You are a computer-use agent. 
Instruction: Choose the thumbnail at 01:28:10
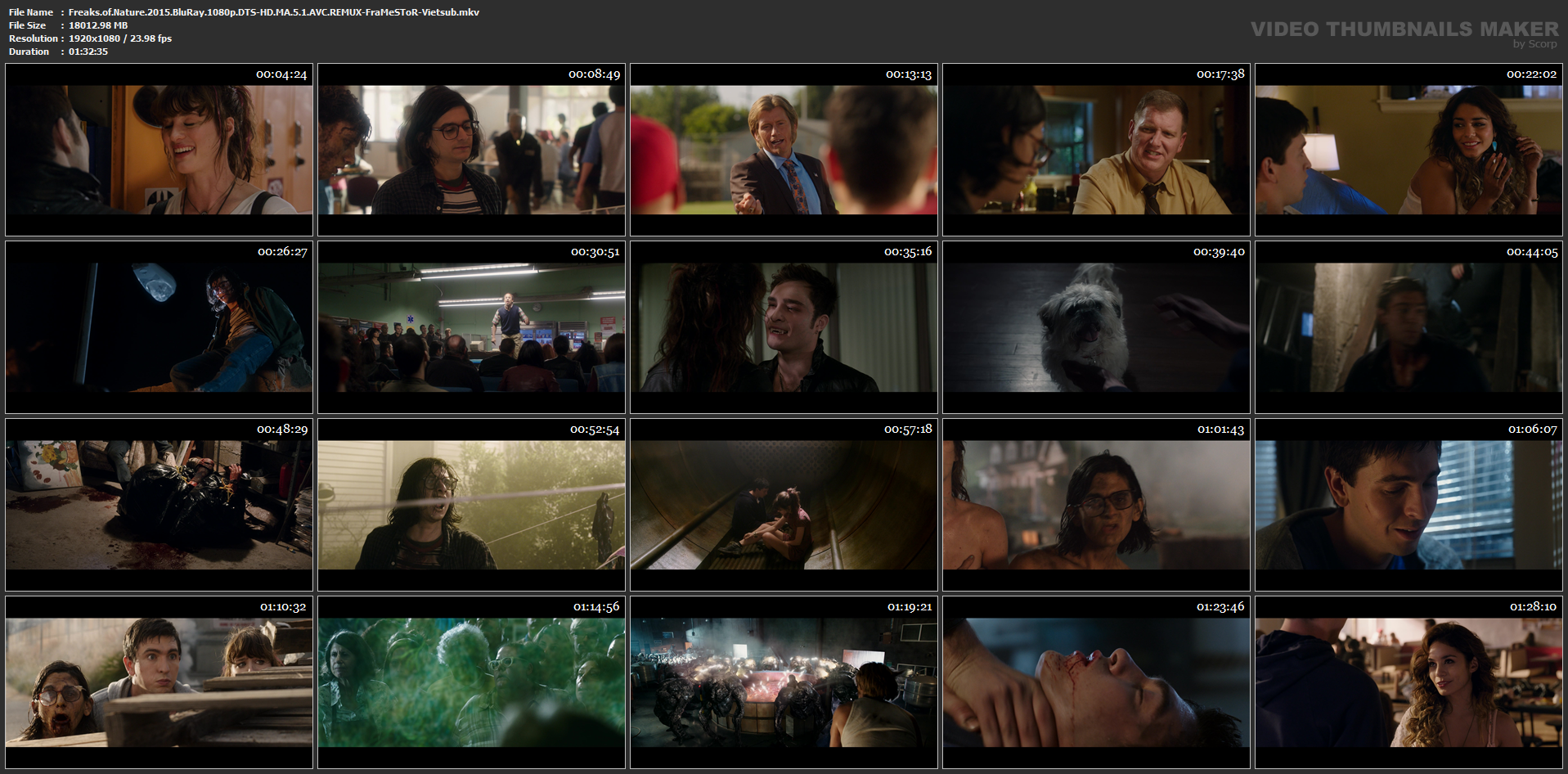pos(1409,682)
